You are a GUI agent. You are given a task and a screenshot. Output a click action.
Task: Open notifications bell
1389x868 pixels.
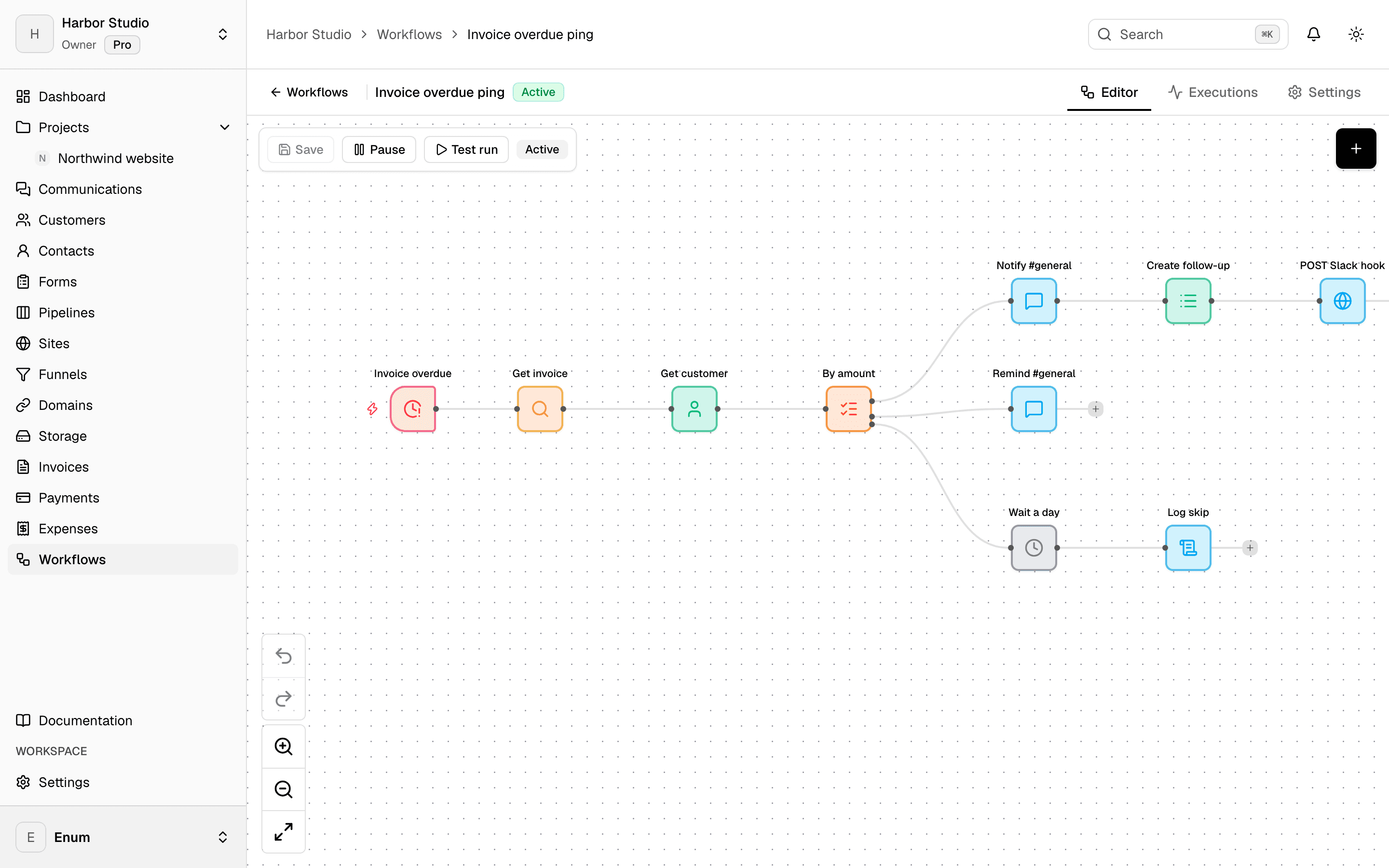pos(1313,34)
